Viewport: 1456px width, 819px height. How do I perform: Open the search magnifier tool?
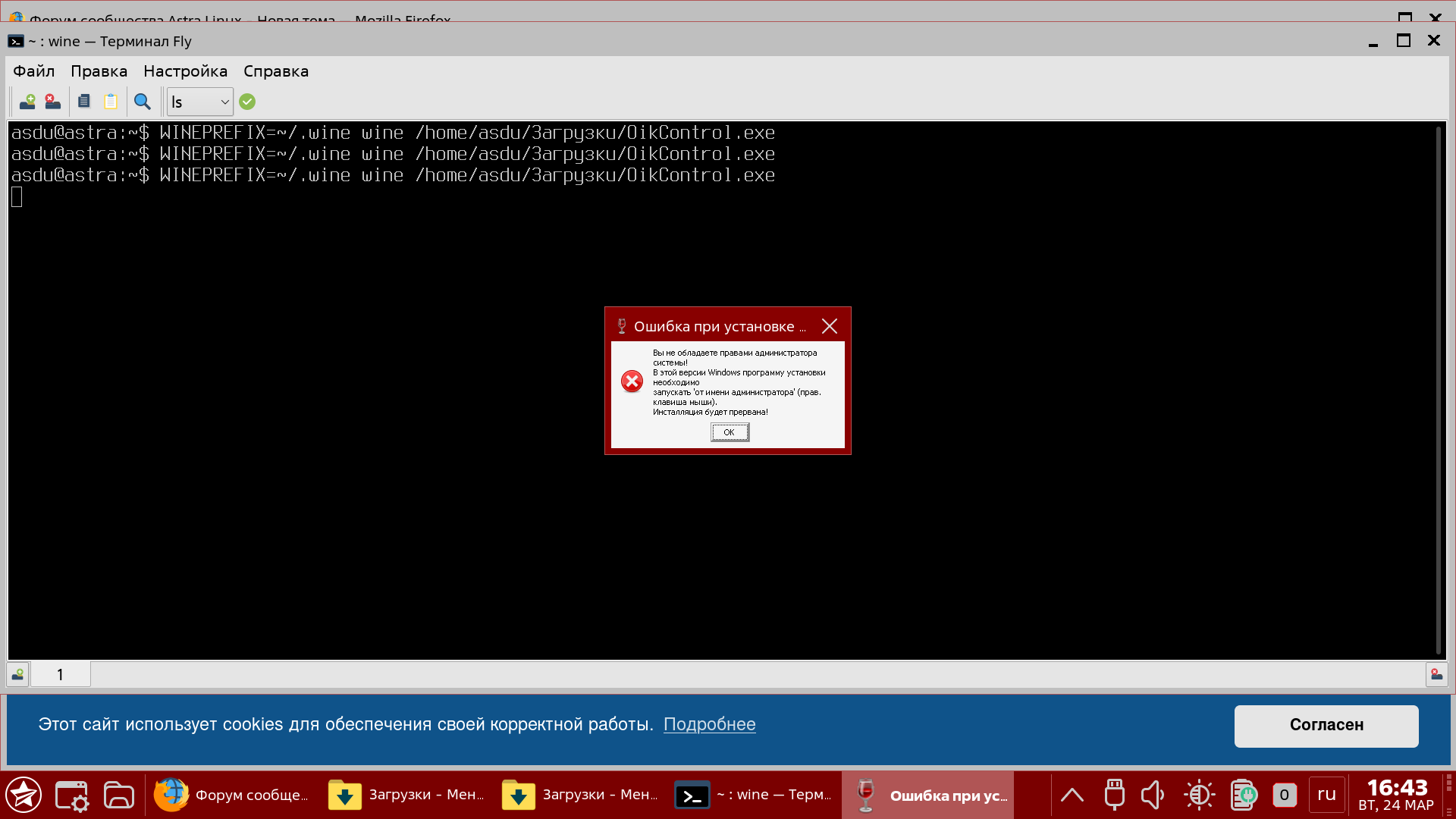point(142,102)
